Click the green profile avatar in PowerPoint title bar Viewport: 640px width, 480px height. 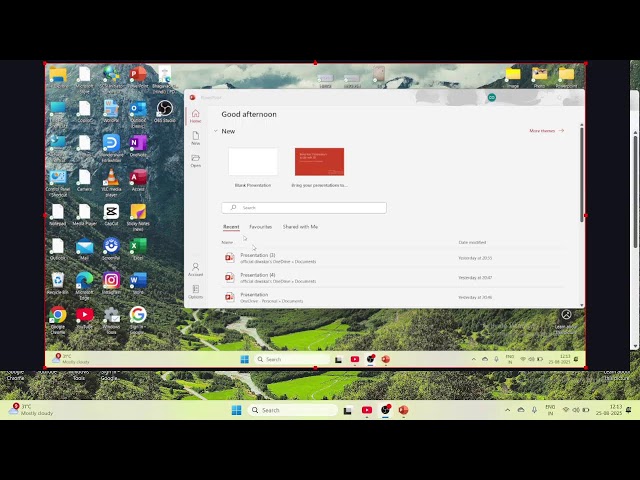click(x=492, y=98)
